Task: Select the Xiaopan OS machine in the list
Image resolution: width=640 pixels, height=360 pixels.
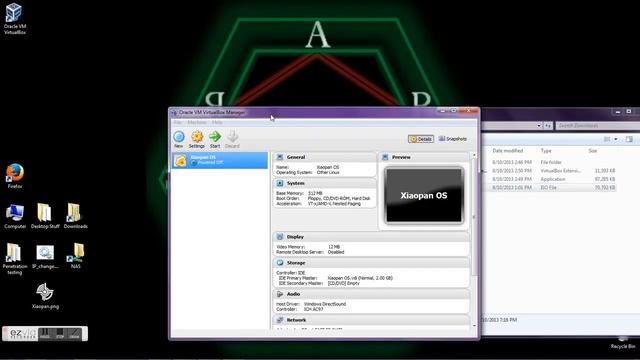Action: coord(220,160)
